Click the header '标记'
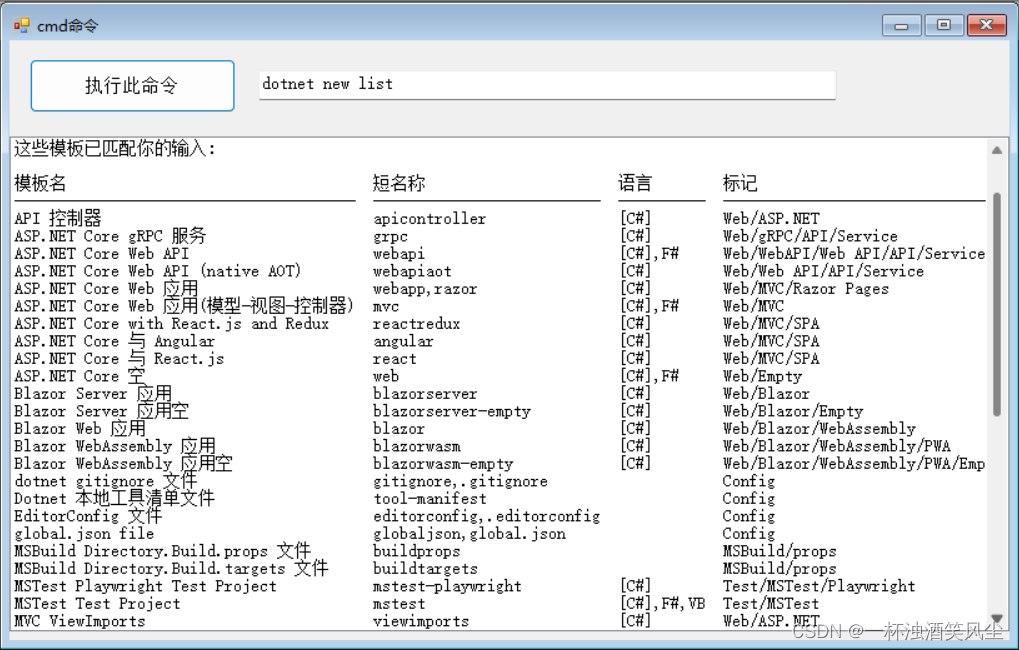1019x650 pixels. (x=740, y=184)
